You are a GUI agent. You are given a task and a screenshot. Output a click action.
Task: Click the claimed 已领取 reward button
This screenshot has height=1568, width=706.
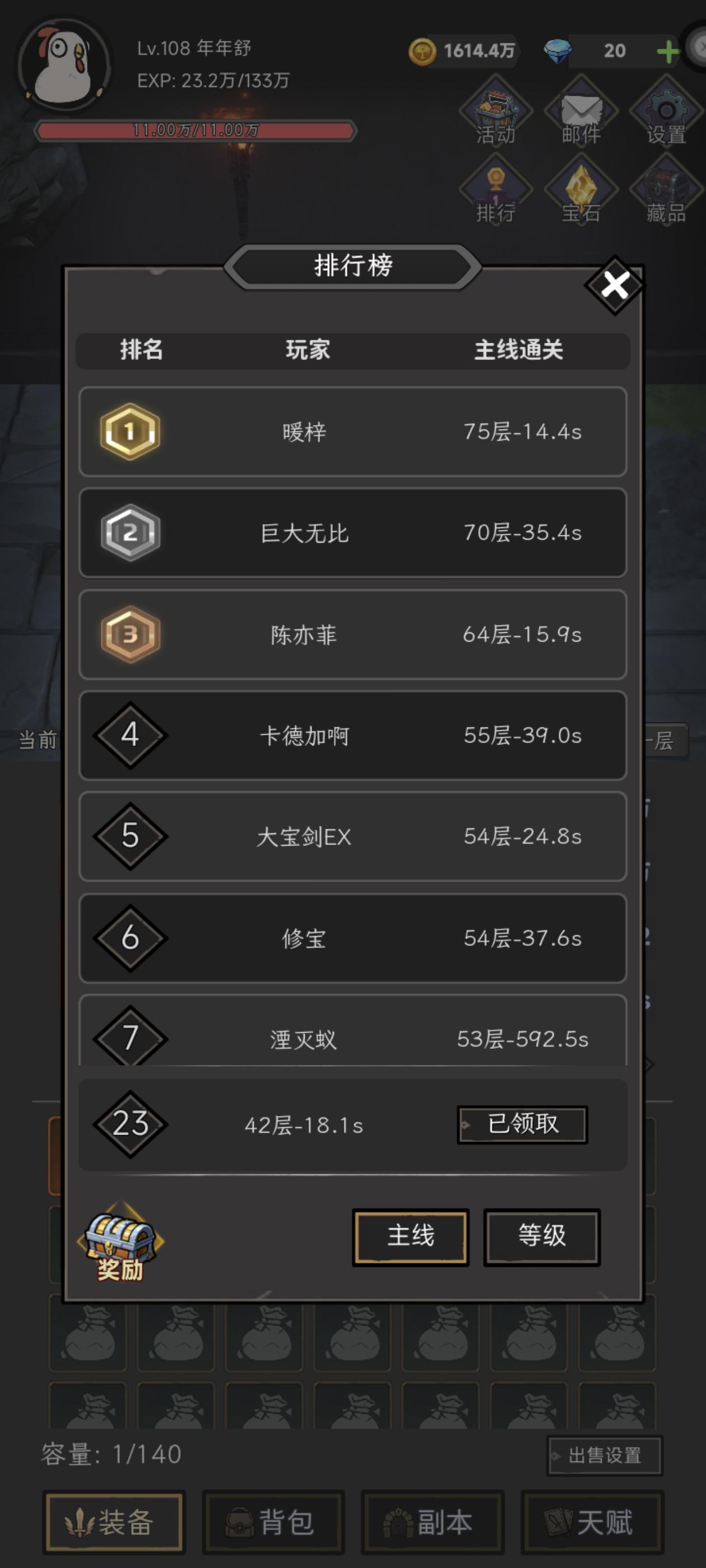(522, 1123)
